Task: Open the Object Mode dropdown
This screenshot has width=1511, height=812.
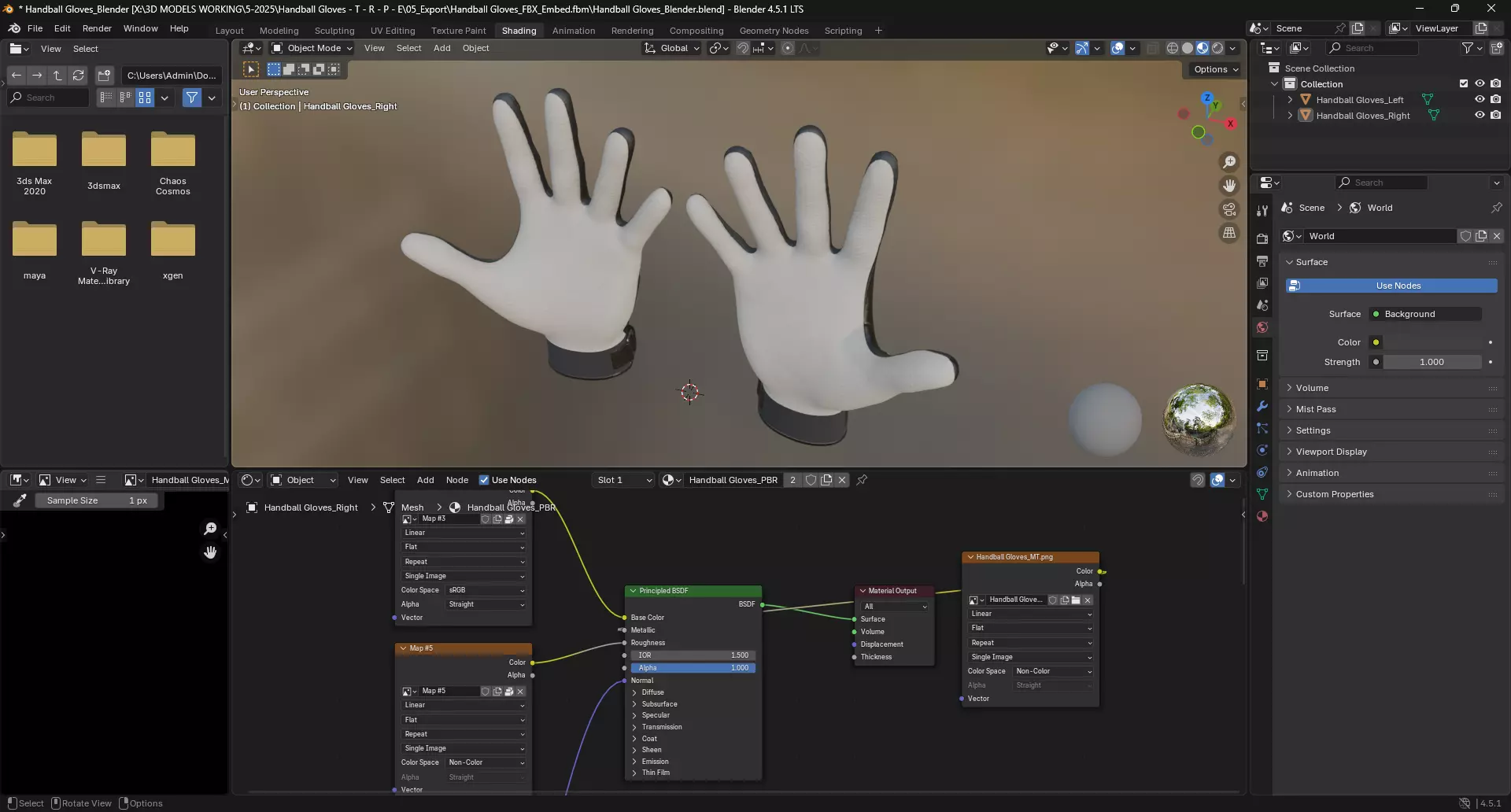Action: (312, 48)
